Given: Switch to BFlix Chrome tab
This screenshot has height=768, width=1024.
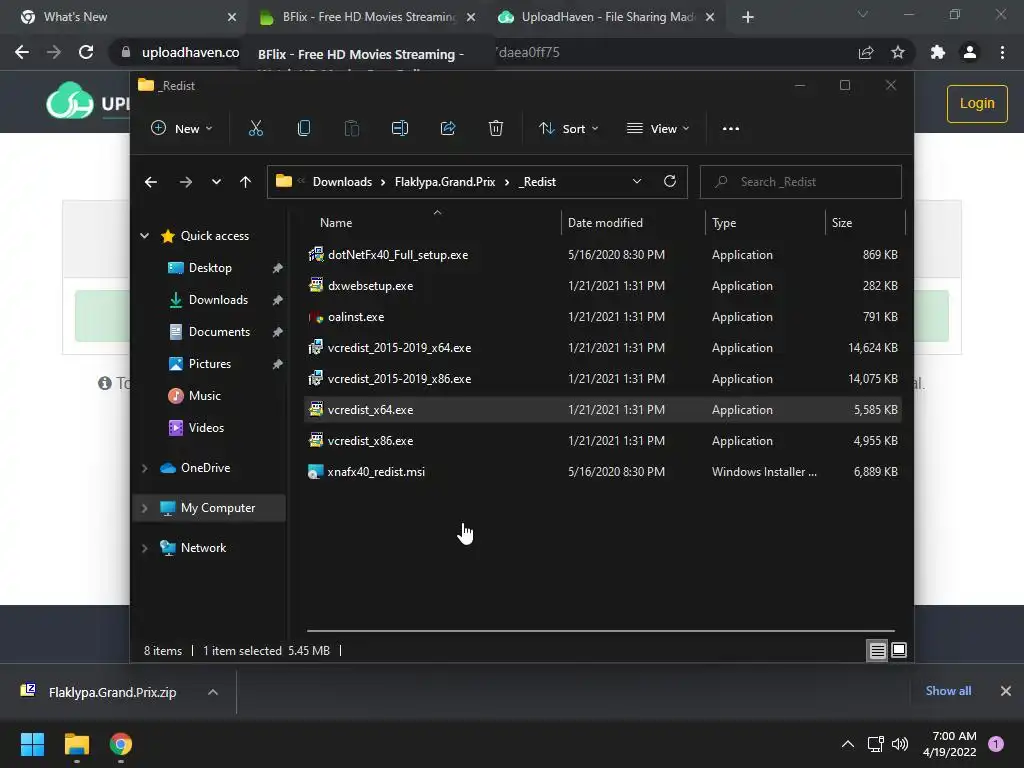Looking at the screenshot, I should coord(369,17).
